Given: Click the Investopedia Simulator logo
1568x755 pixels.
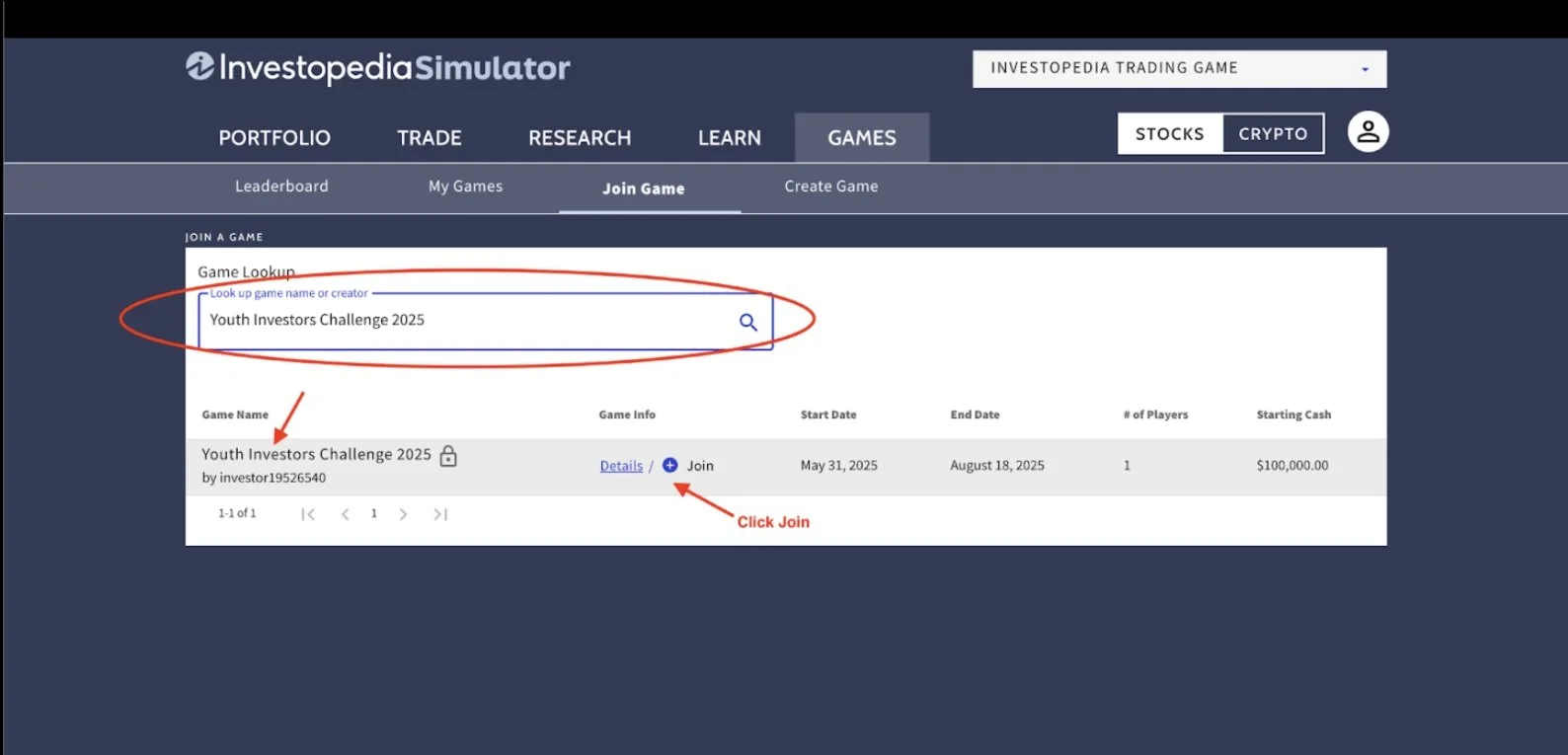Looking at the screenshot, I should (378, 67).
